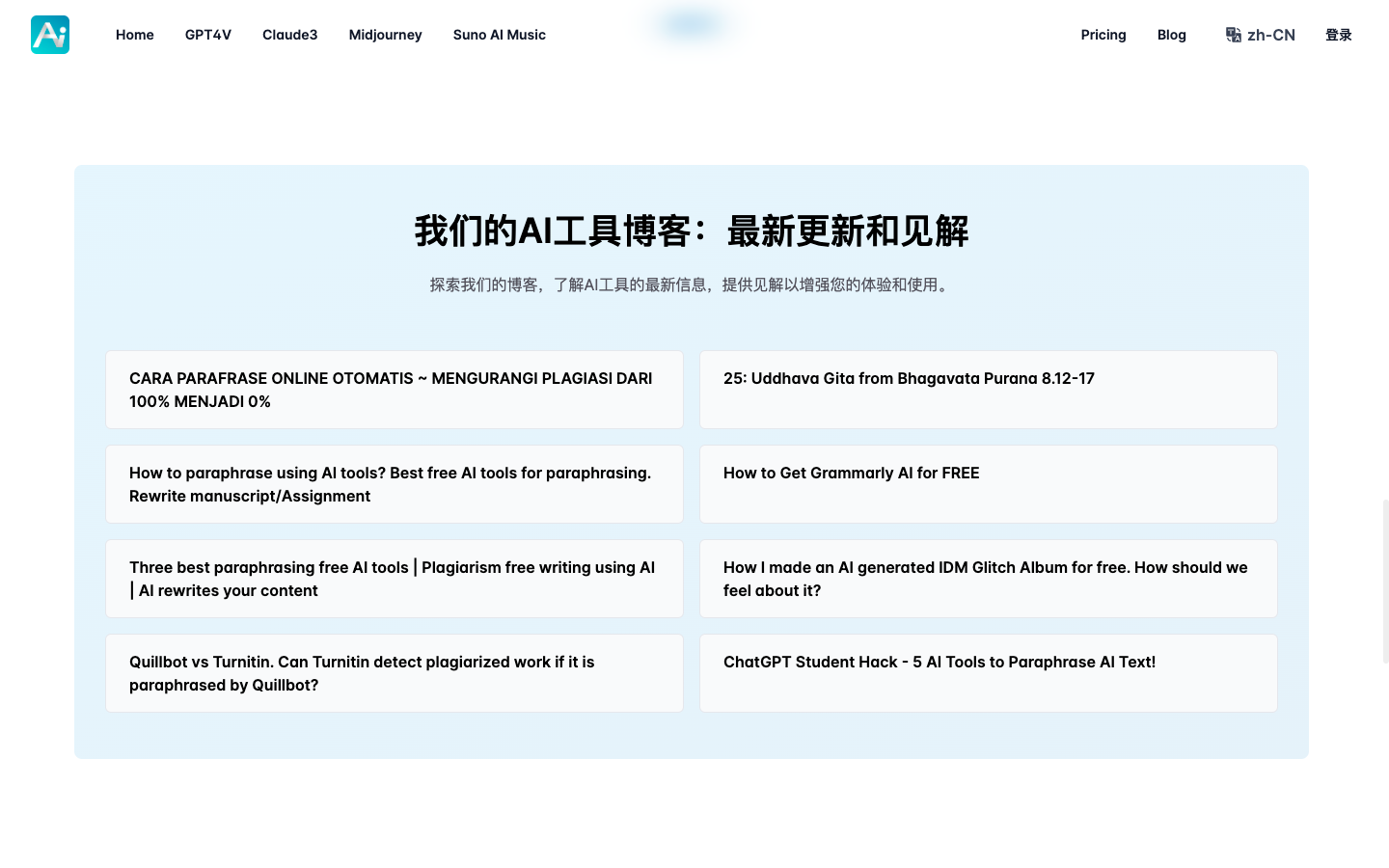Open Three best paraphrasing free AI tools post
This screenshot has width=1389, height=868.
coord(395,579)
